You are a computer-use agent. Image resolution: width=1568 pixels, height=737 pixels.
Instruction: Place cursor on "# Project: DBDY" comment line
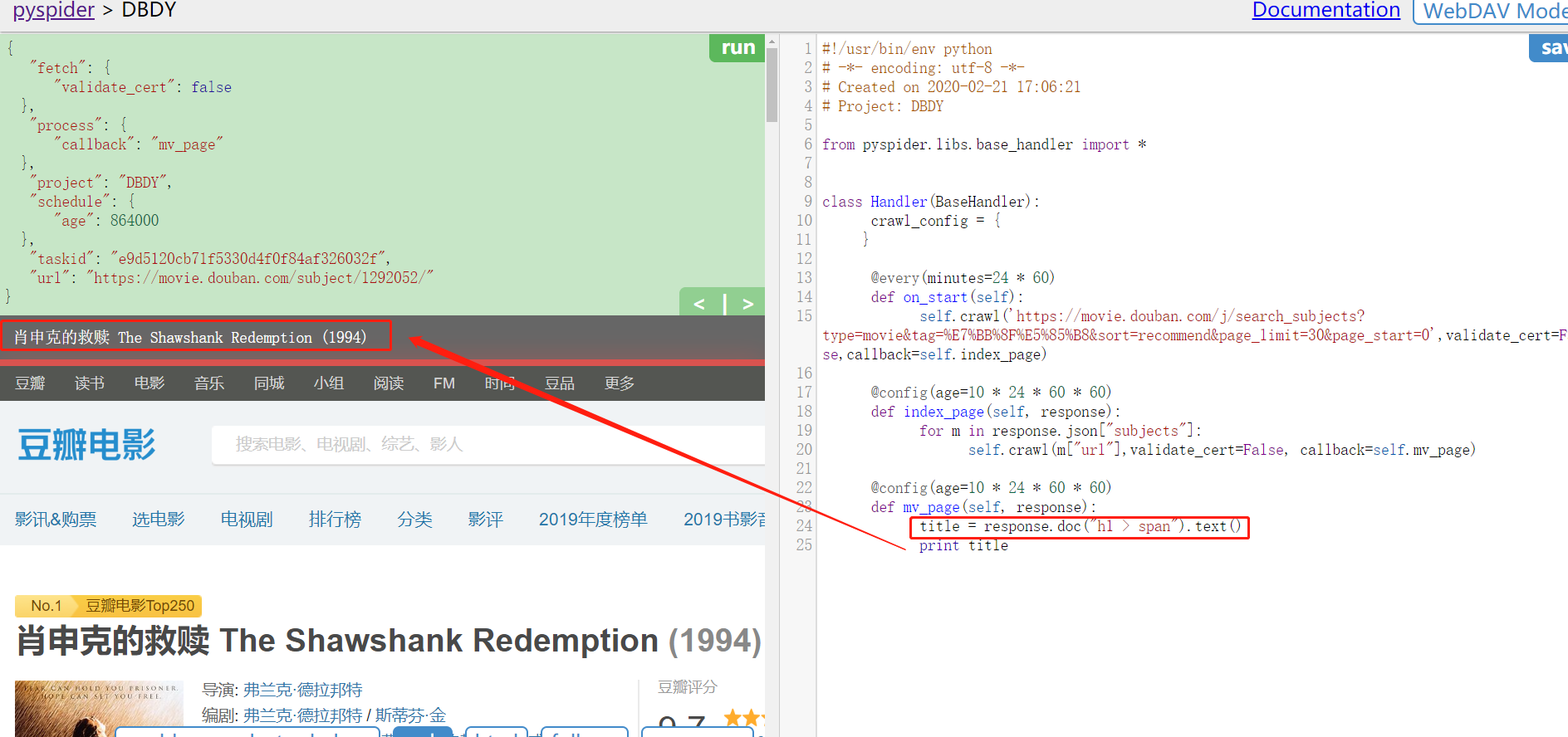click(883, 106)
